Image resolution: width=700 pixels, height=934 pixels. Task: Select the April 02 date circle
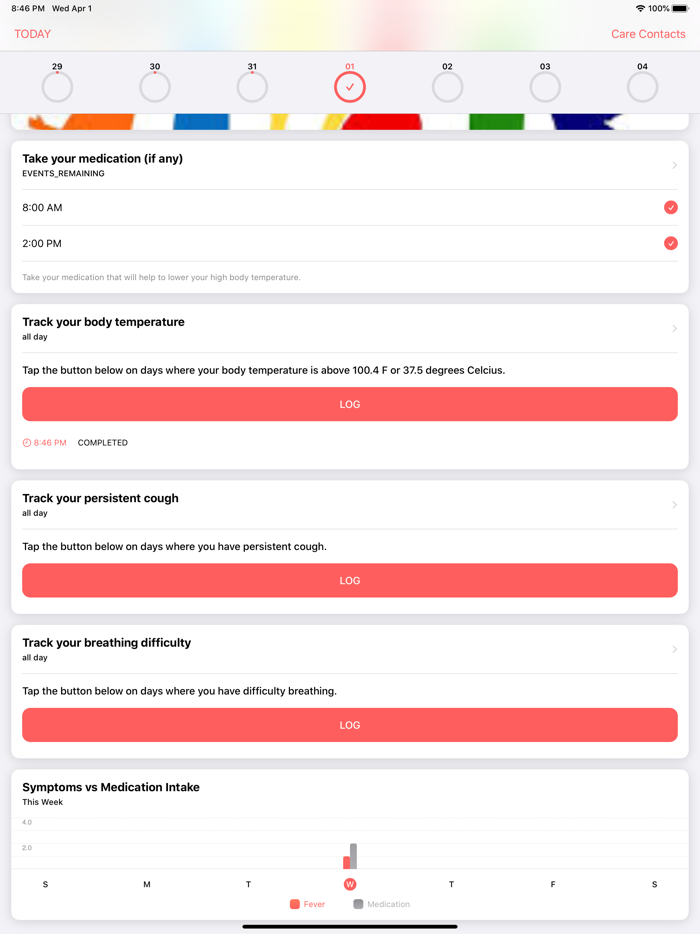pos(447,87)
